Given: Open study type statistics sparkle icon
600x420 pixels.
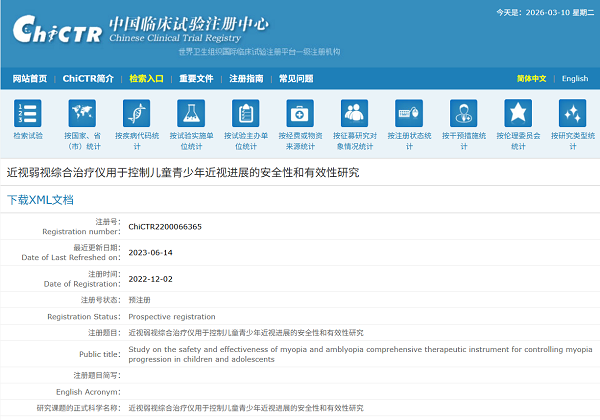Looking at the screenshot, I should 572,113.
